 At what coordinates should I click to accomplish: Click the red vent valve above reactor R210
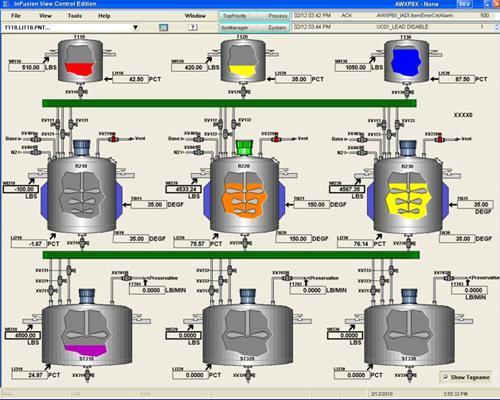point(113,139)
